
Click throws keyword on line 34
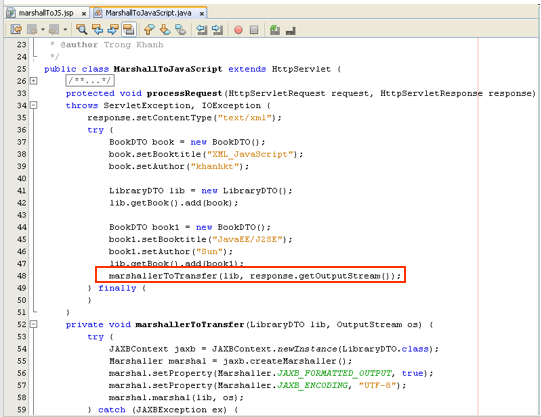(x=82, y=106)
